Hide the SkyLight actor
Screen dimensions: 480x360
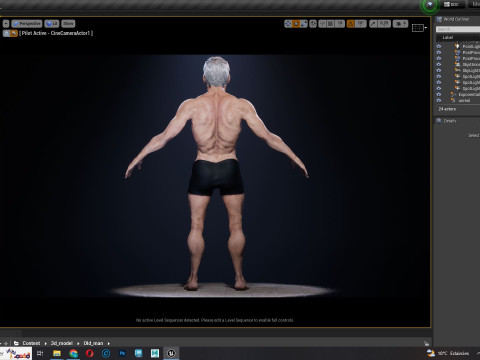[x=439, y=70]
